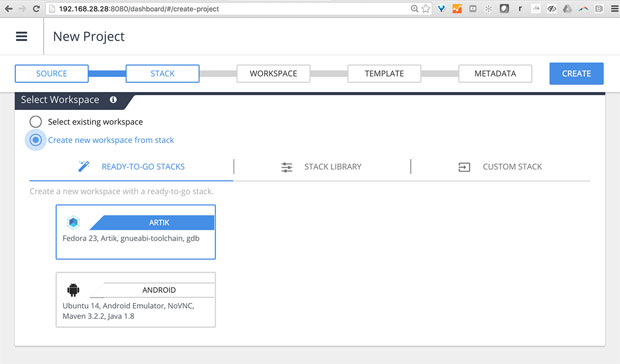Click the Google Drive extension icon
This screenshot has height=364, width=620.
point(567,9)
